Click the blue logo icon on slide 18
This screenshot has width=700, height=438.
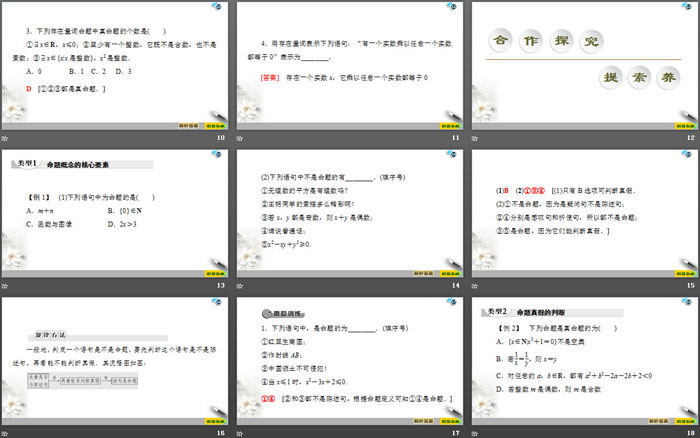point(687,301)
